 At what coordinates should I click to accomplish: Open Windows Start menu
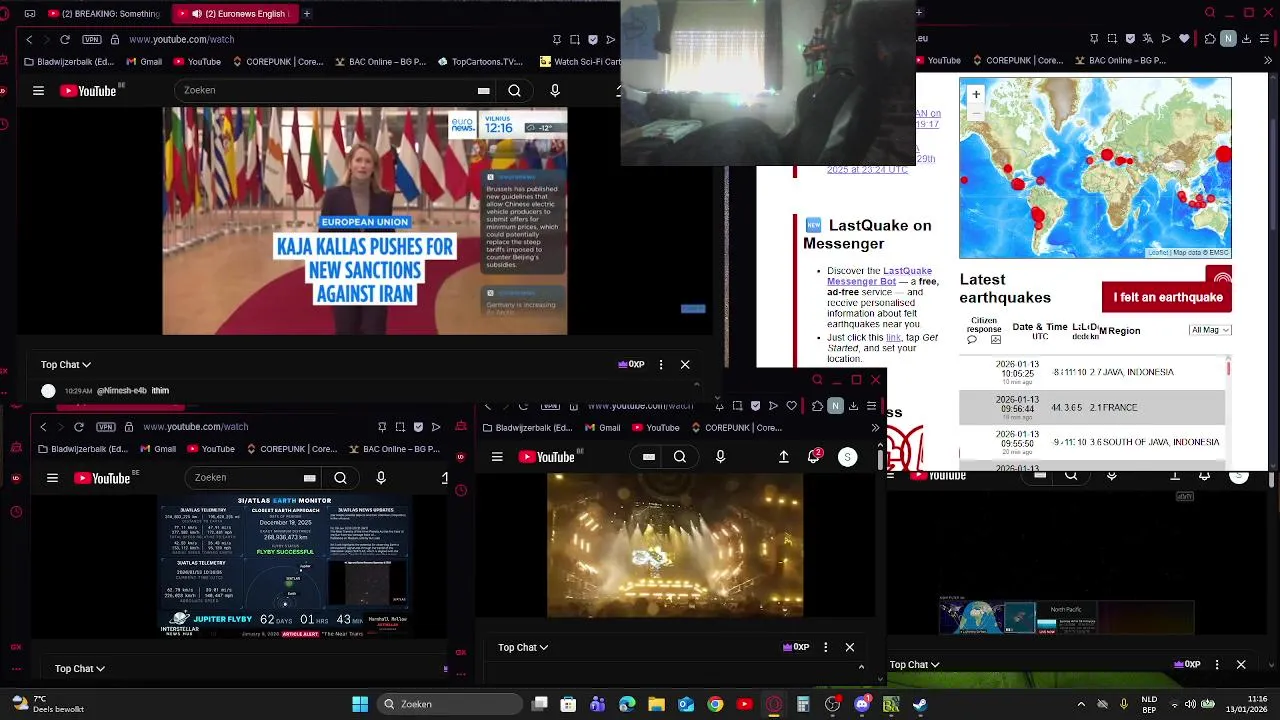point(360,704)
